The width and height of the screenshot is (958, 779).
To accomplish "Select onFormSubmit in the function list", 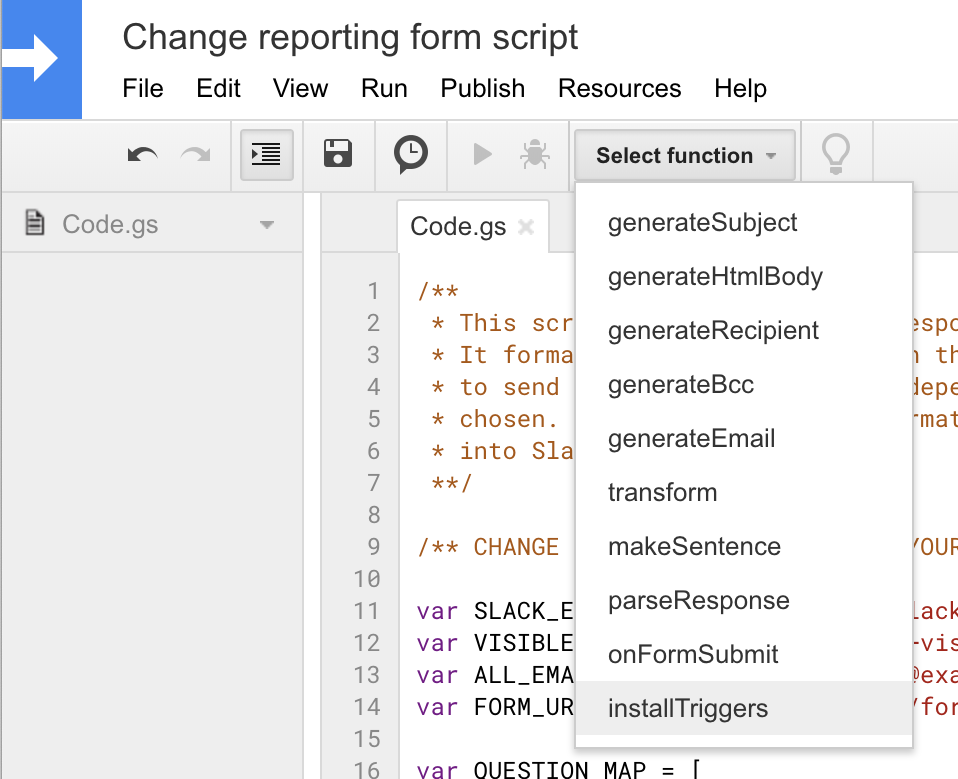I will [x=693, y=655].
